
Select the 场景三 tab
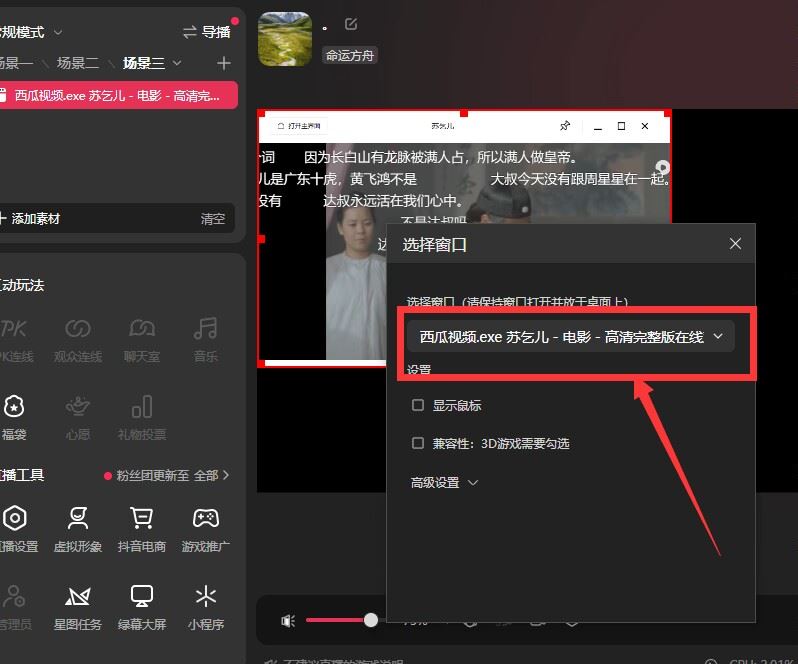pyautogui.click(x=144, y=63)
